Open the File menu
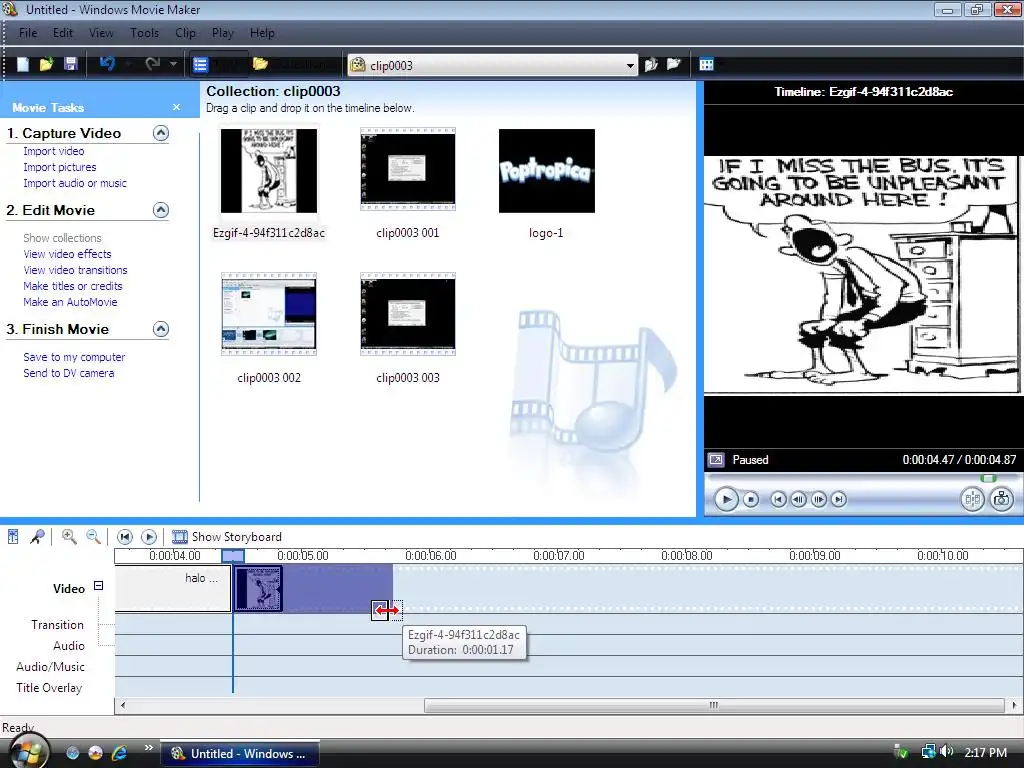This screenshot has width=1024, height=768. point(28,33)
